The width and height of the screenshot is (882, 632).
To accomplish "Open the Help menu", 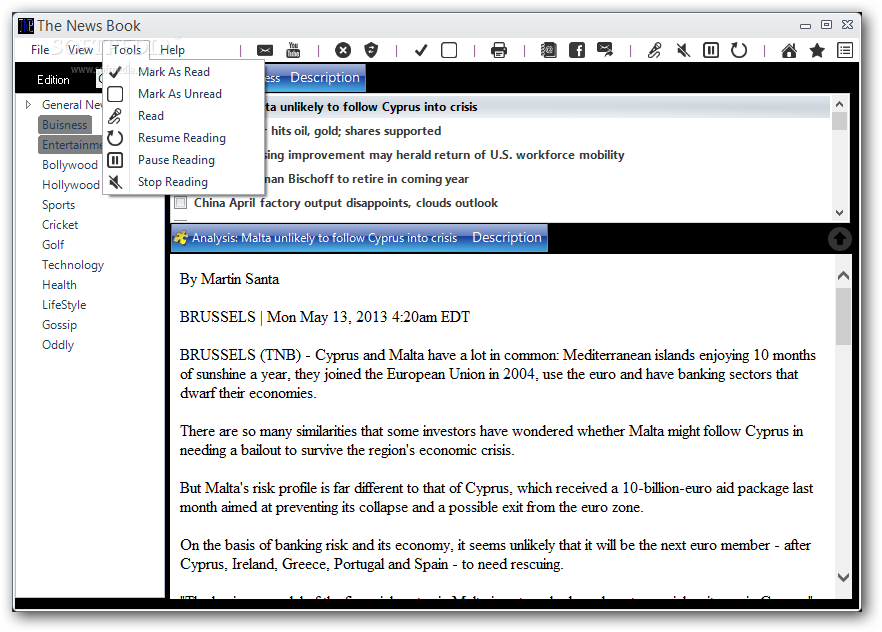I will point(172,50).
